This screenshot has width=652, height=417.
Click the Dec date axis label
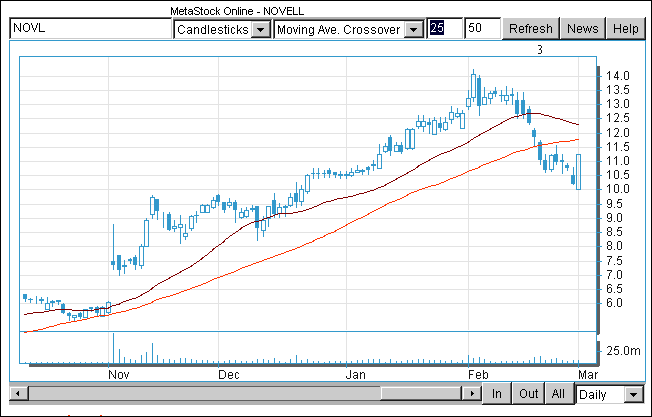tap(229, 375)
